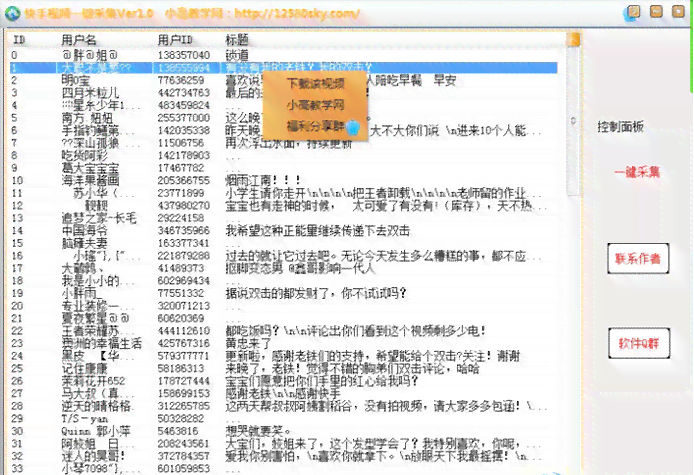The height and width of the screenshot is (475, 694).
Task: Choose 下载该视频 from the context menu
Action: (316, 83)
